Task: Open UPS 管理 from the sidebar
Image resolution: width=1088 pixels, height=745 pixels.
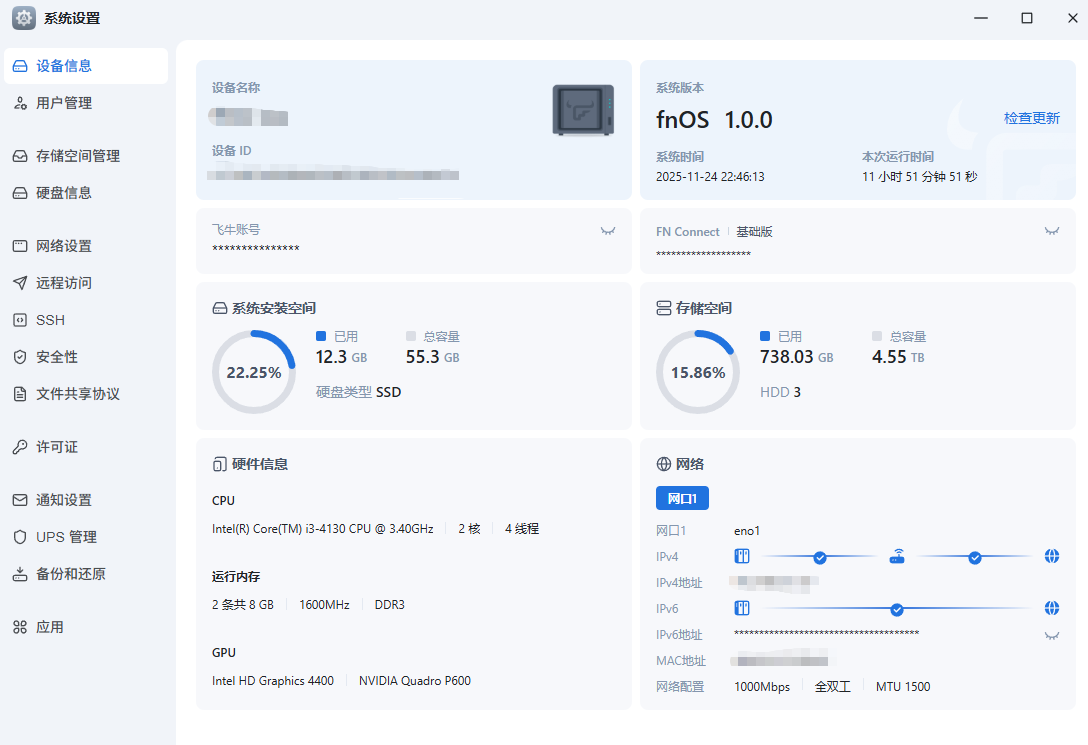Action: [66, 537]
